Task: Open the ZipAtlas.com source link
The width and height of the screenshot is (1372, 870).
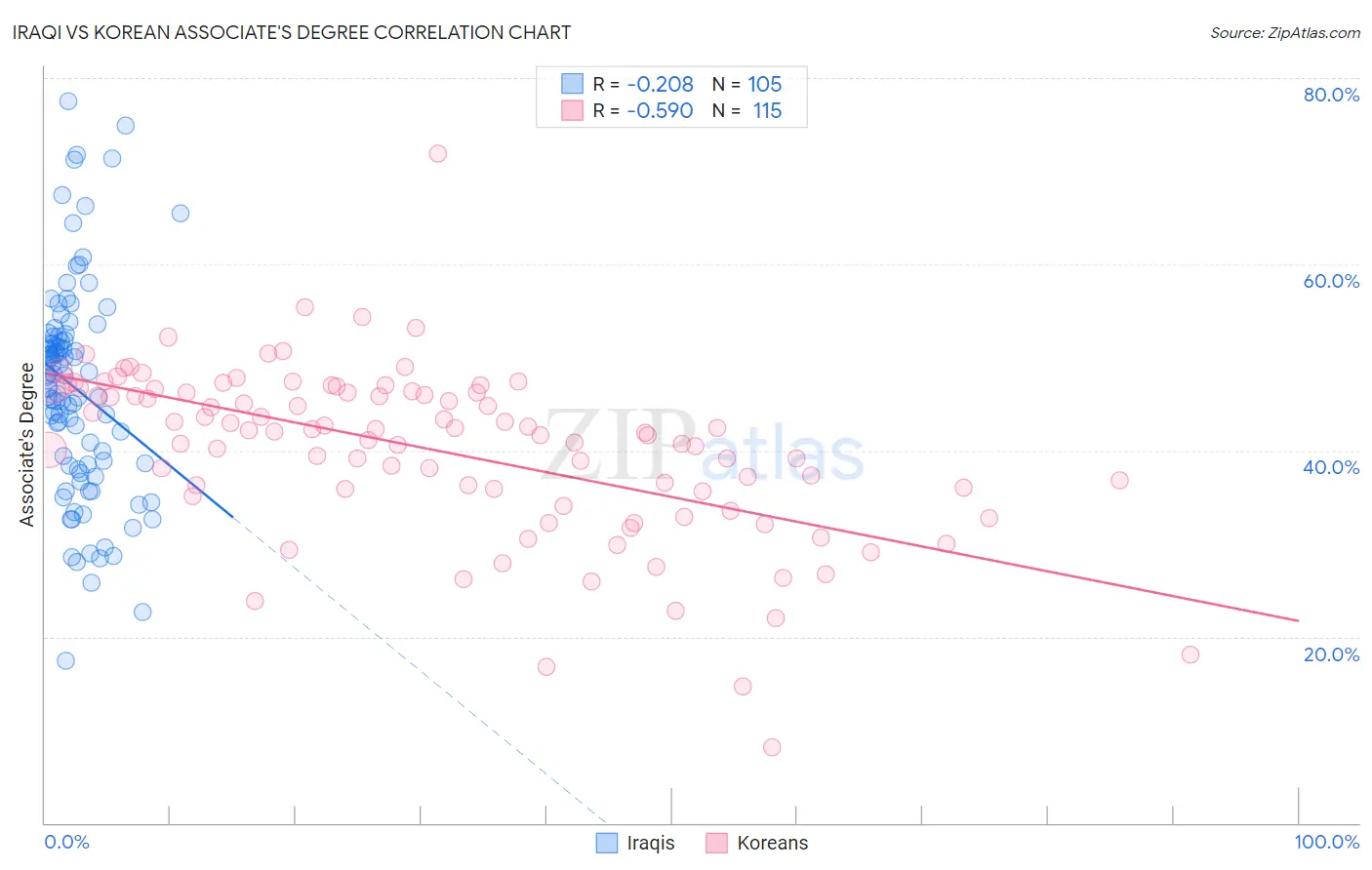Action: coord(1285,32)
